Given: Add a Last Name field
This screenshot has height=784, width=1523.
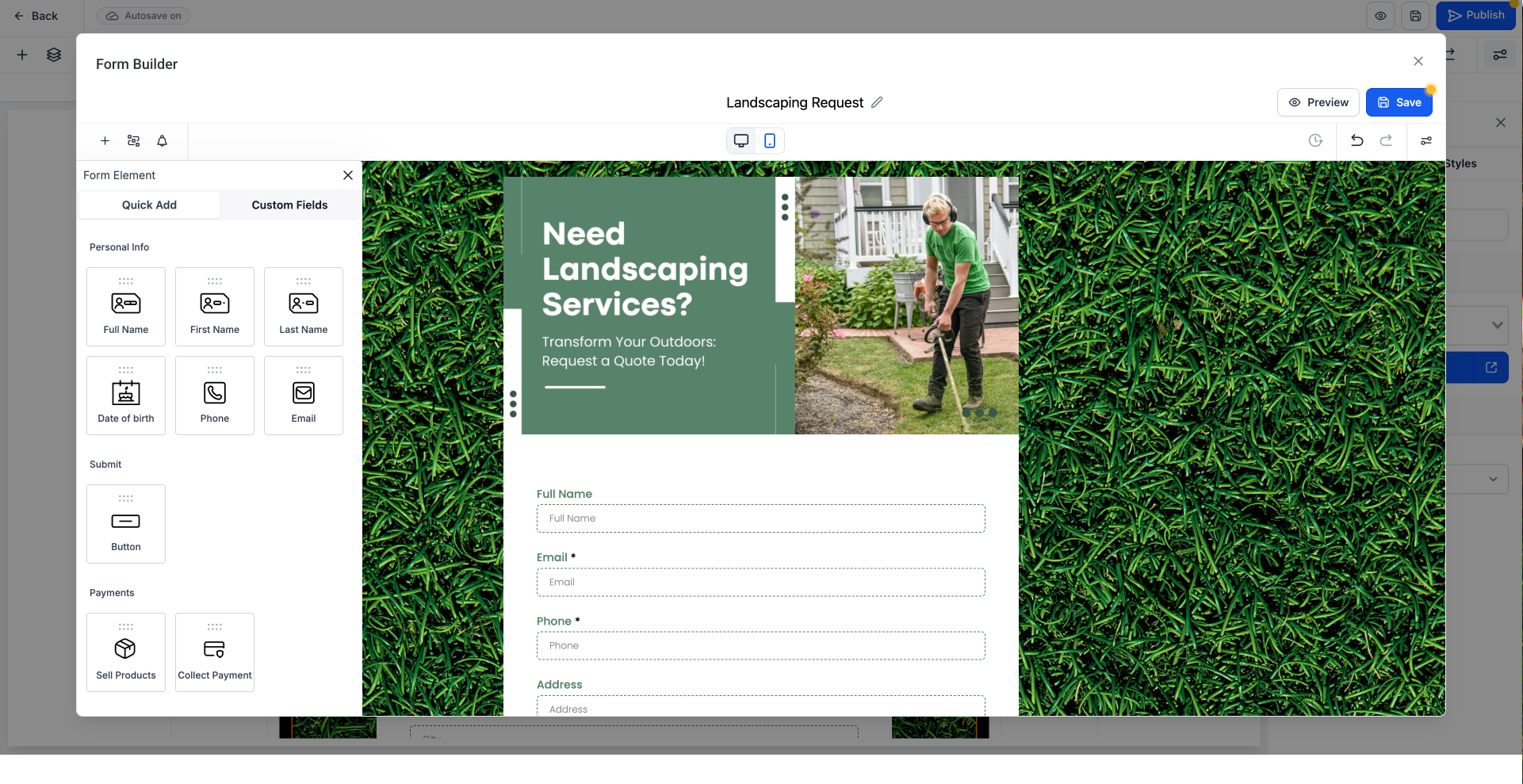Looking at the screenshot, I should [304, 307].
